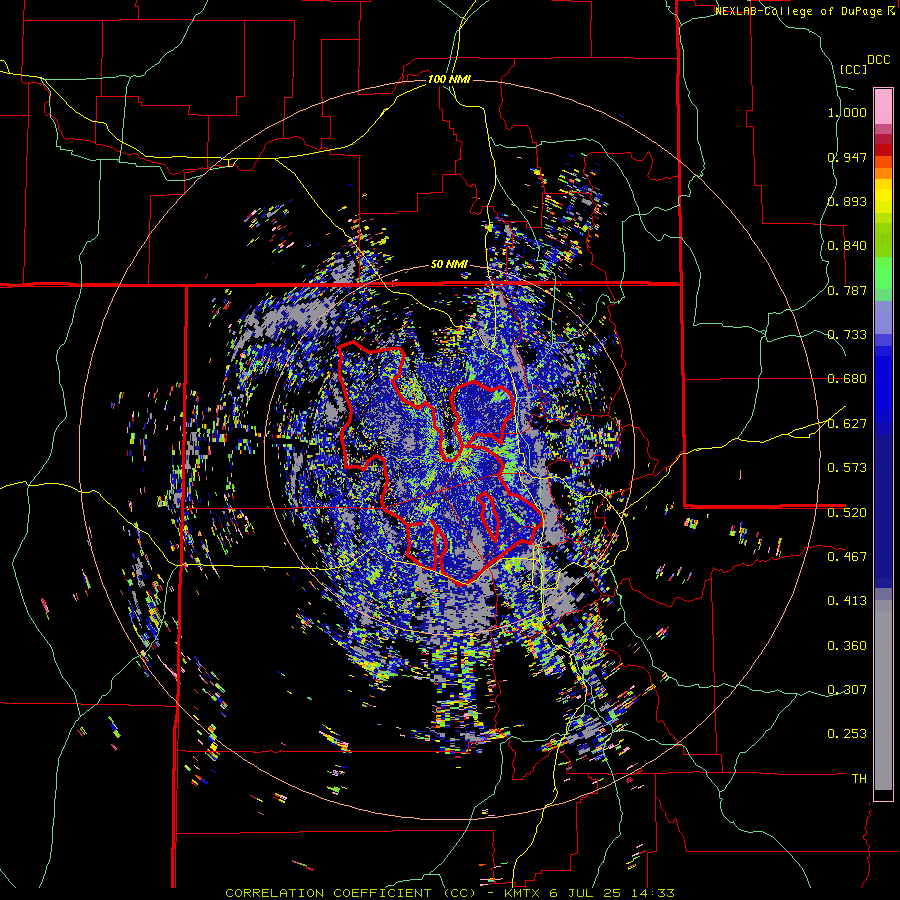
Task: Select the 0.520 legend value
Action: pyautogui.click(x=847, y=513)
